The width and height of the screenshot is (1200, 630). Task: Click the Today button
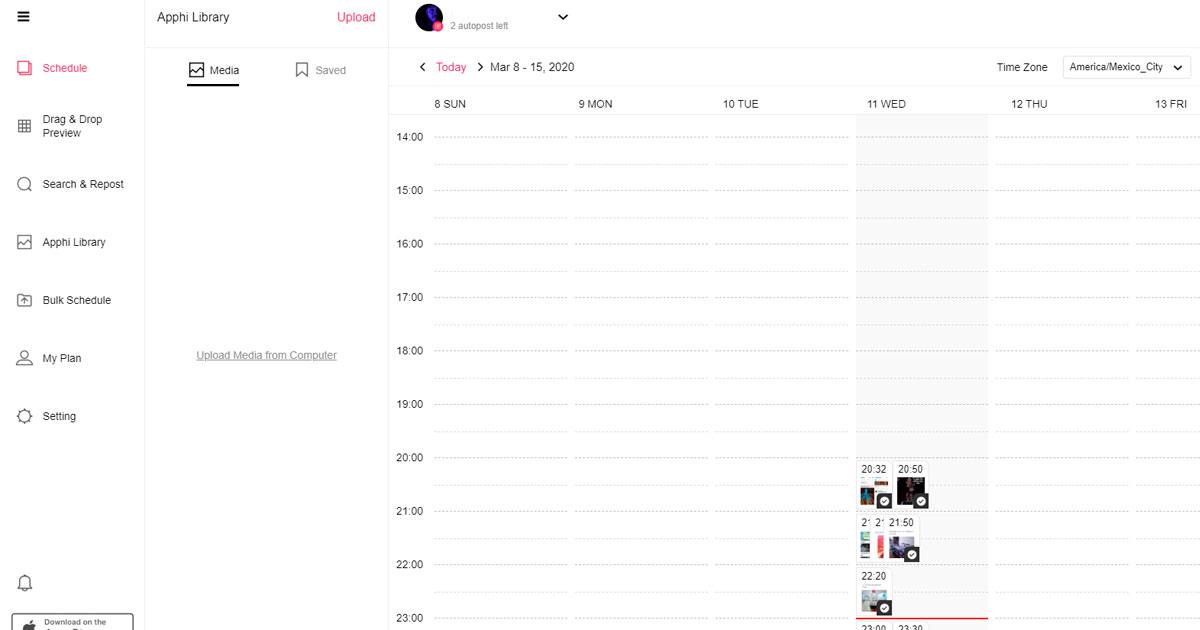[451, 67]
